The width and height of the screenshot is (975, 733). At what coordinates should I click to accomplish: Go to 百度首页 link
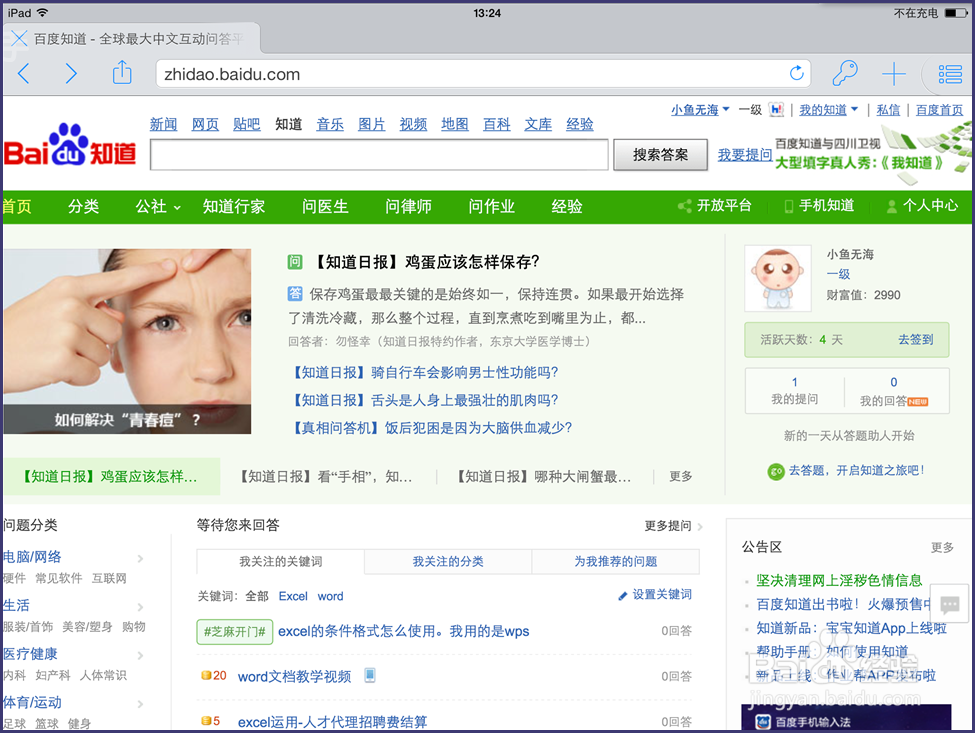click(939, 110)
